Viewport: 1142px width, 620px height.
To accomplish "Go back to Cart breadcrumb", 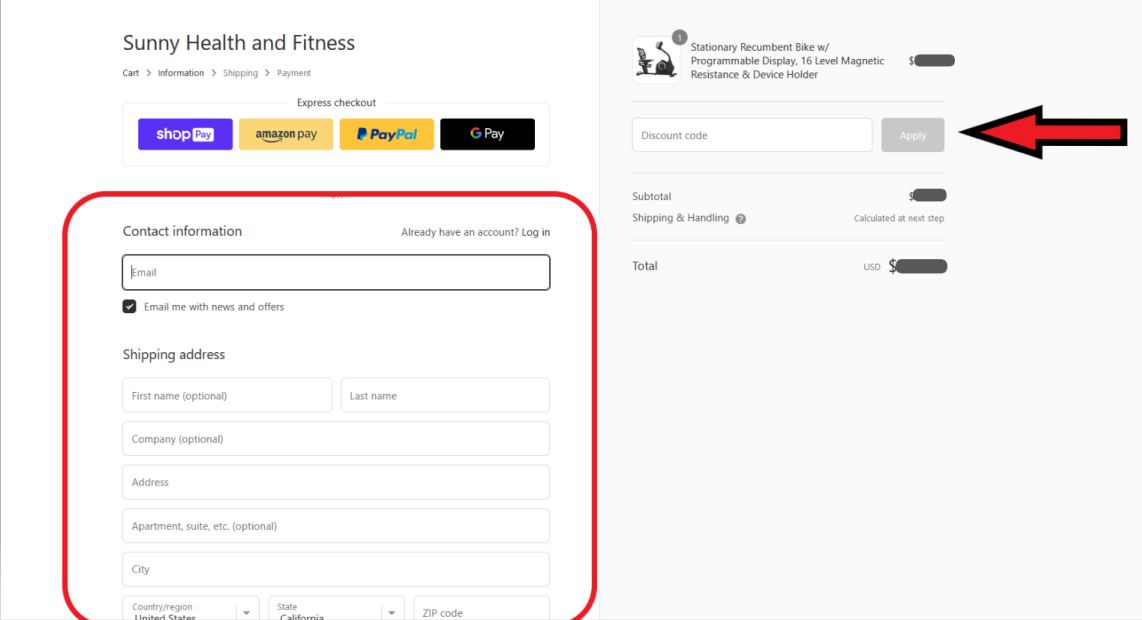I will (x=130, y=73).
